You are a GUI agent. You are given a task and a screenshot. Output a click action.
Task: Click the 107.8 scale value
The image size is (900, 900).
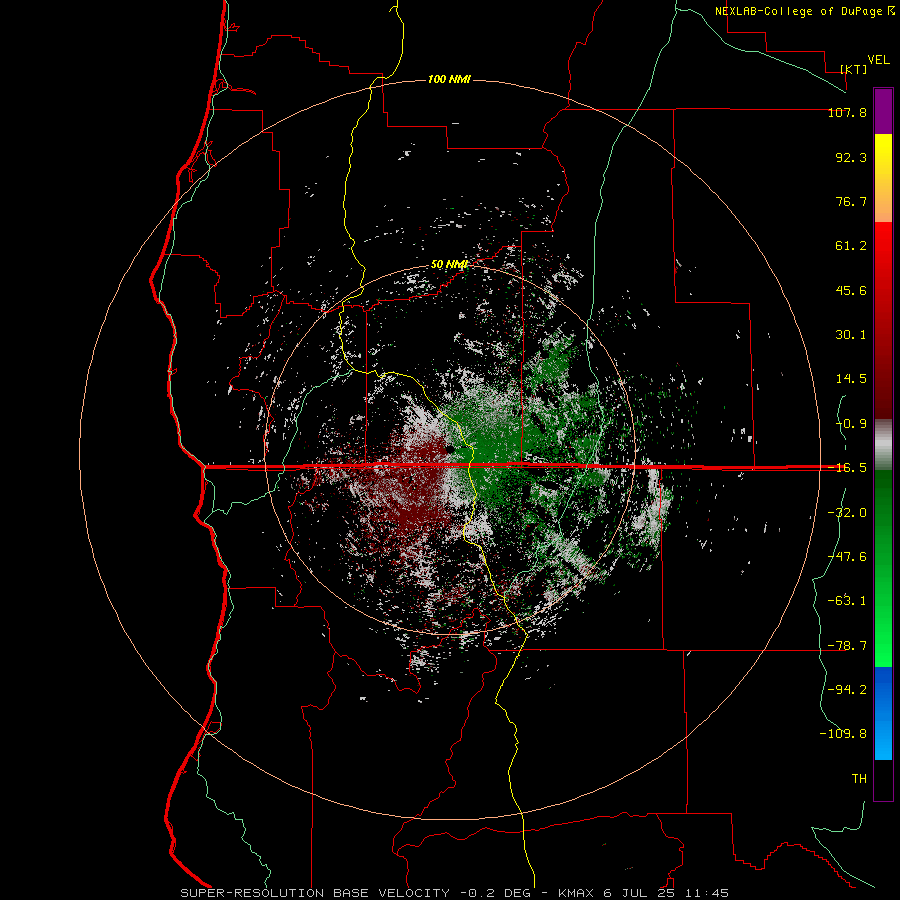point(847,112)
